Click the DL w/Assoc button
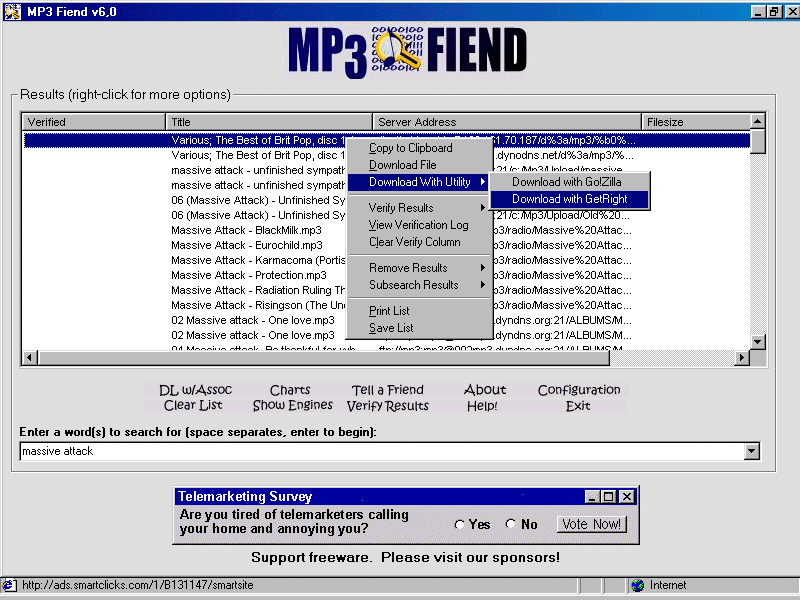 coord(195,390)
